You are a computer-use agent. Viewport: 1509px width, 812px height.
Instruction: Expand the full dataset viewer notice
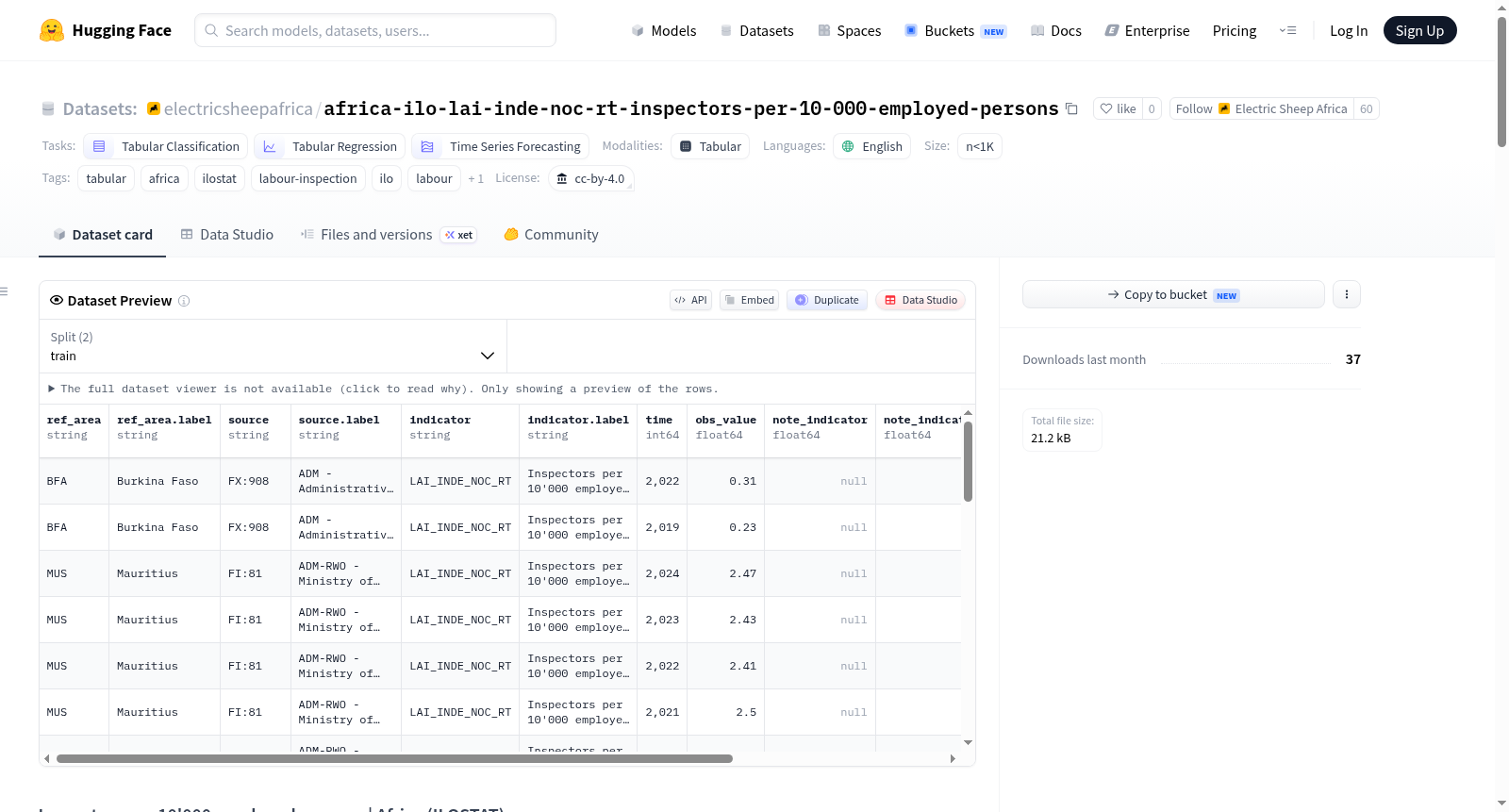pyautogui.click(x=384, y=389)
